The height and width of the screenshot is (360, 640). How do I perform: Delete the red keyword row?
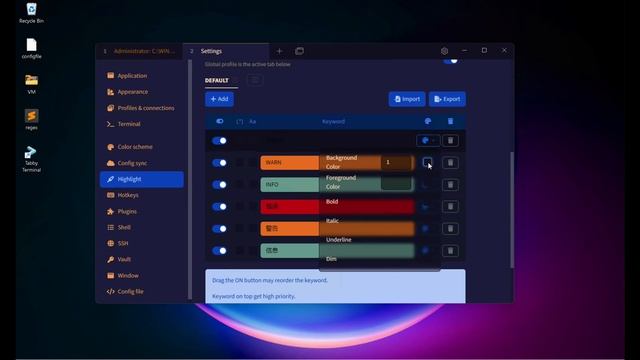point(450,207)
